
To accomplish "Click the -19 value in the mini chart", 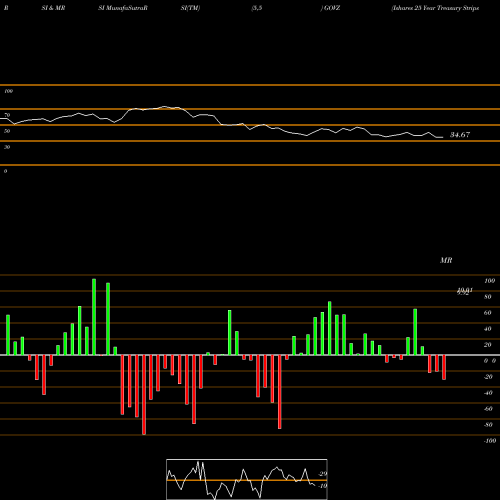I will point(323,486).
